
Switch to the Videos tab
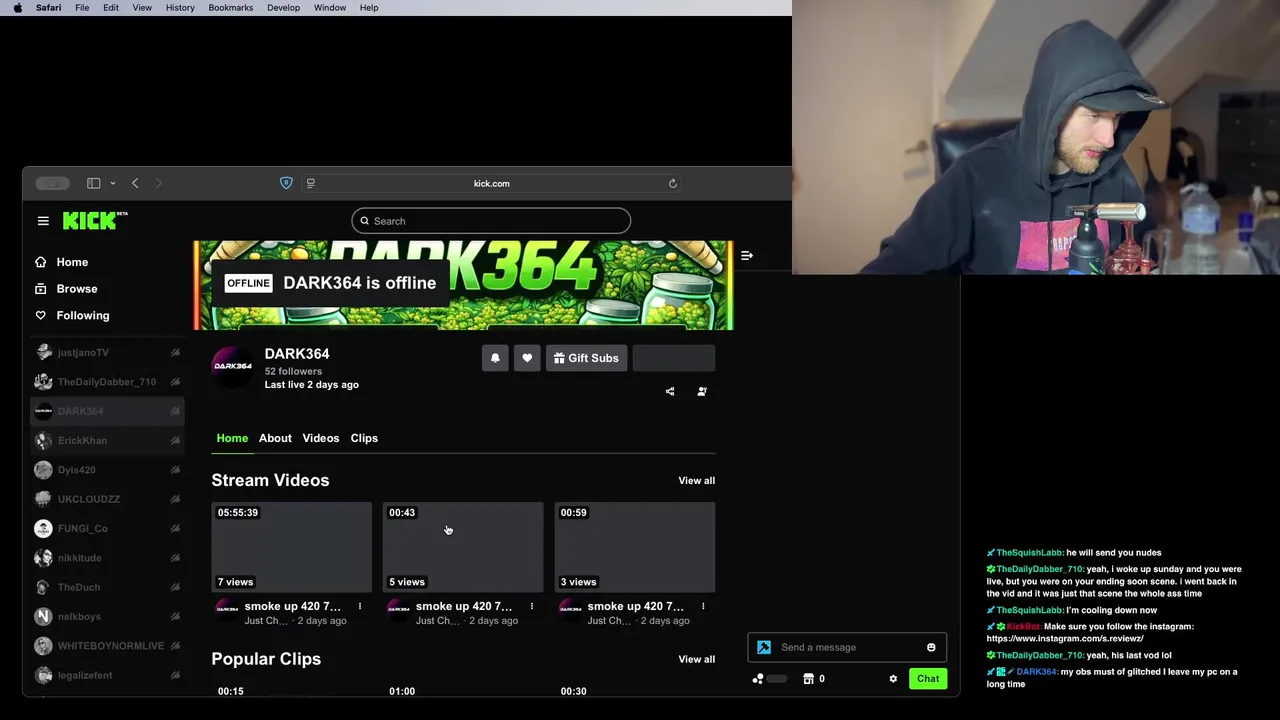coord(321,438)
